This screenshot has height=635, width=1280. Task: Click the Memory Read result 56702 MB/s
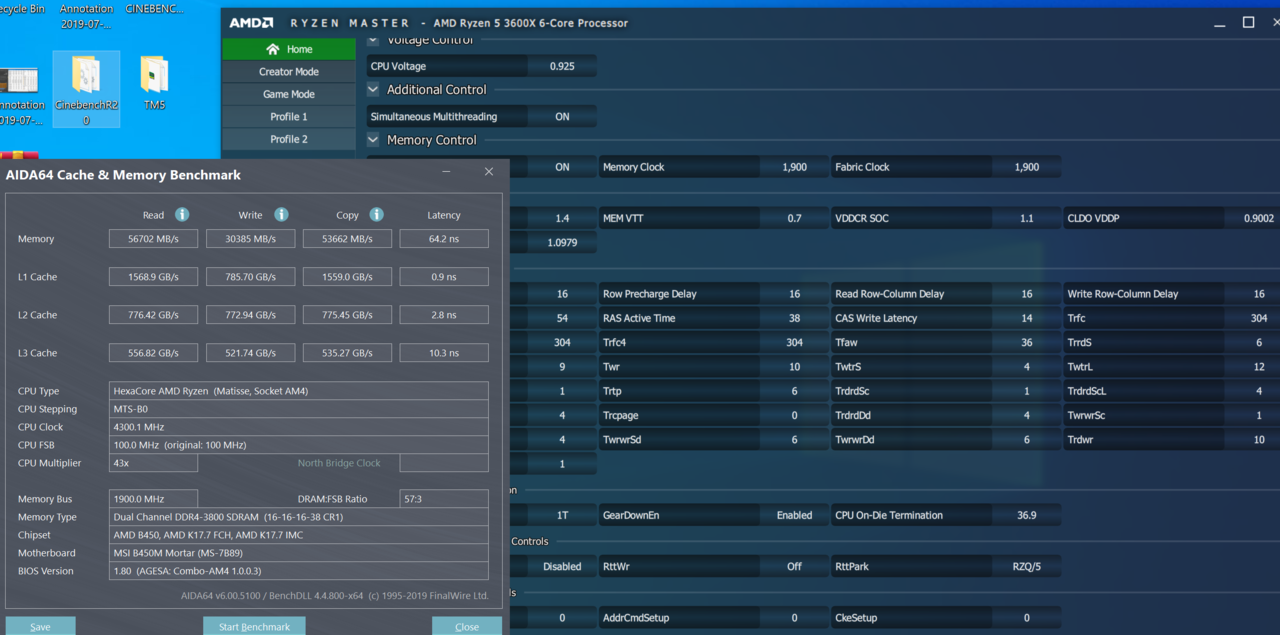point(153,239)
